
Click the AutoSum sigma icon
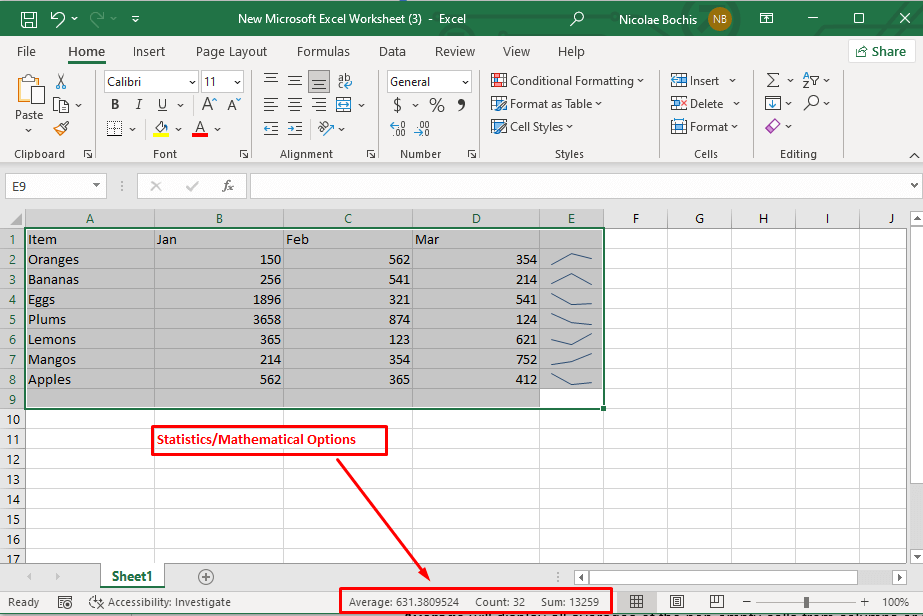(773, 81)
